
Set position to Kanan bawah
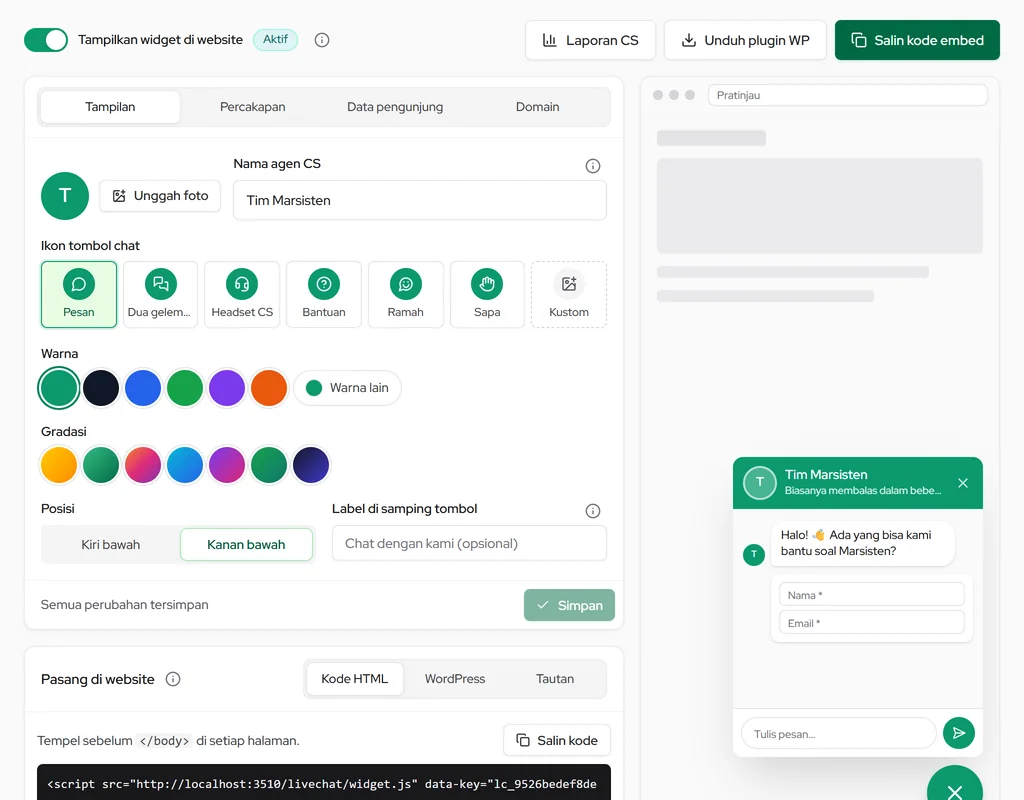(x=246, y=545)
